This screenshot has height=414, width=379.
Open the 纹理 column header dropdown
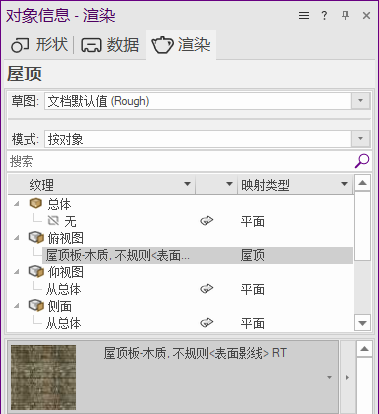187,184
